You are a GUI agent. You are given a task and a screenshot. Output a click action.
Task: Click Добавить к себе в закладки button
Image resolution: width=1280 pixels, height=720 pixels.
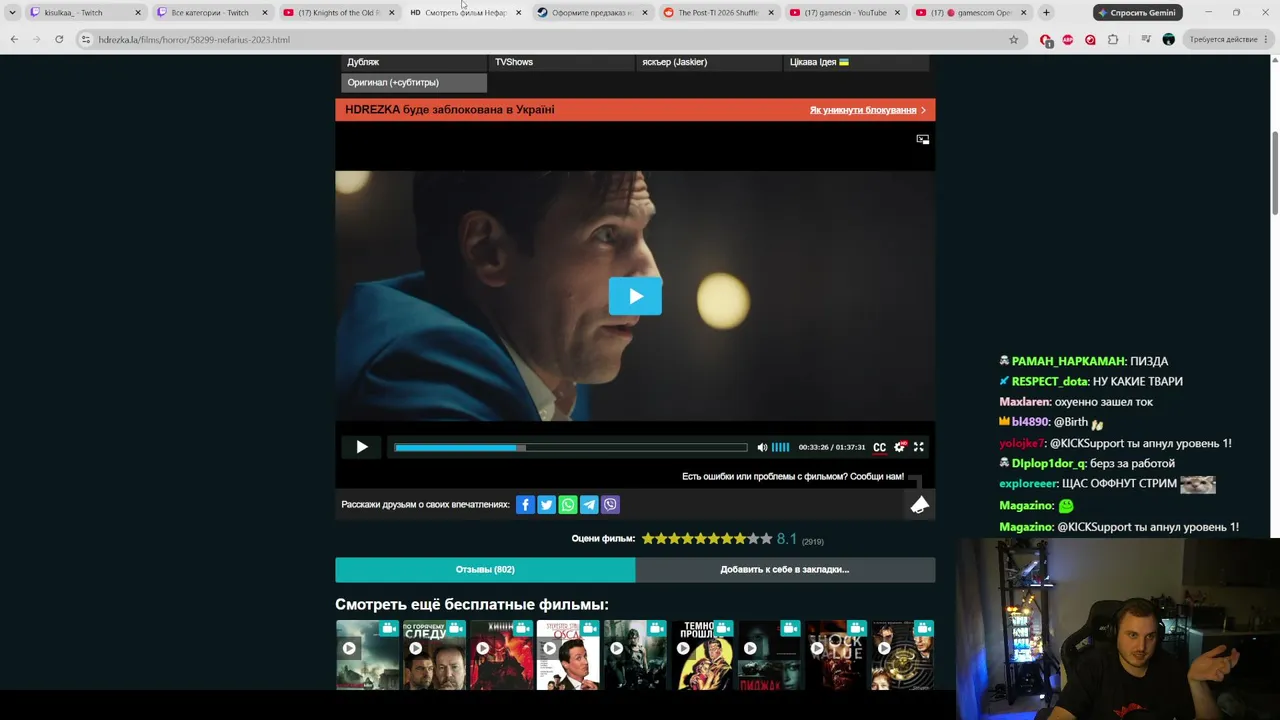coord(785,570)
